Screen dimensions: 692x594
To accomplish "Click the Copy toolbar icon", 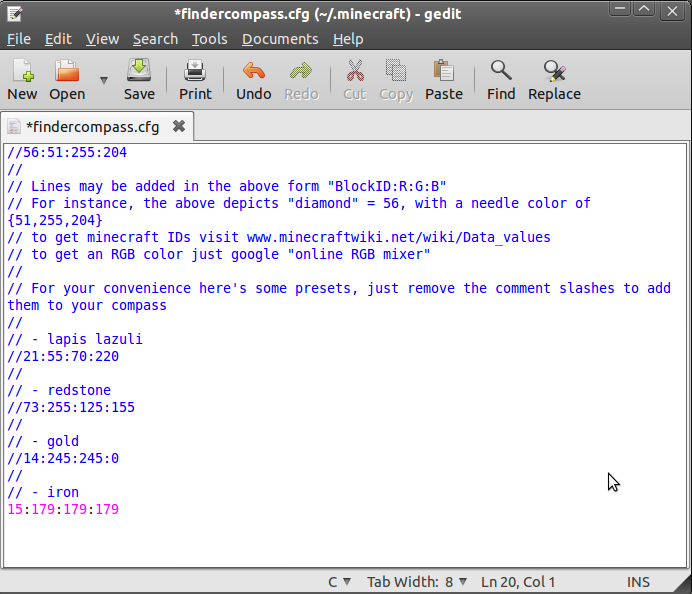I will (396, 71).
